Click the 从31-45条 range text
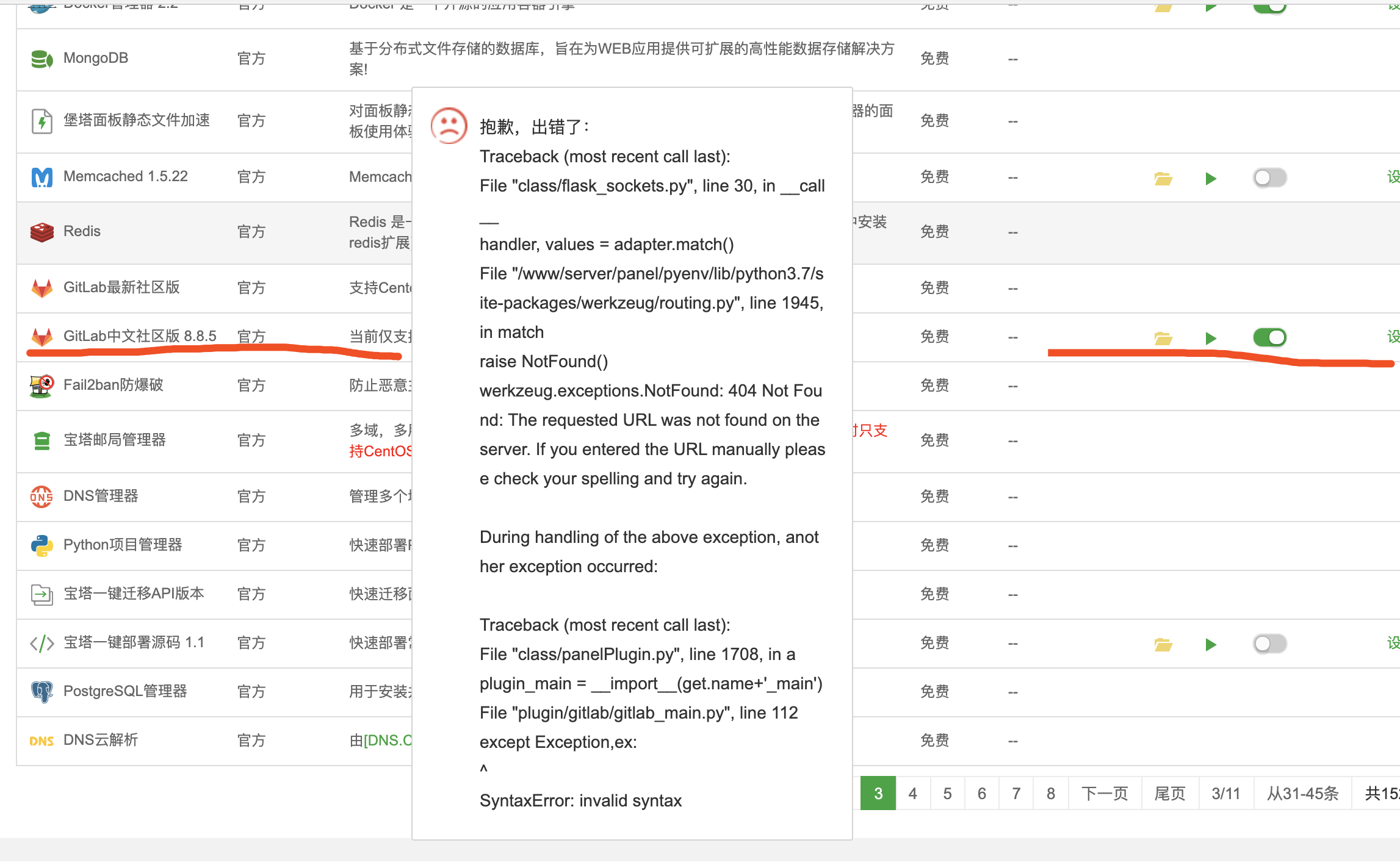The height and width of the screenshot is (865, 1400). point(1302,793)
